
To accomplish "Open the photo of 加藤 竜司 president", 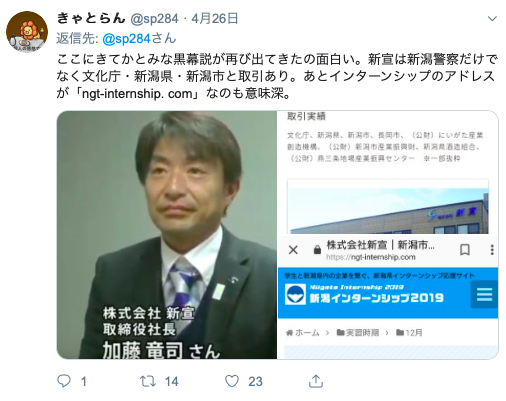I will 167,235.
